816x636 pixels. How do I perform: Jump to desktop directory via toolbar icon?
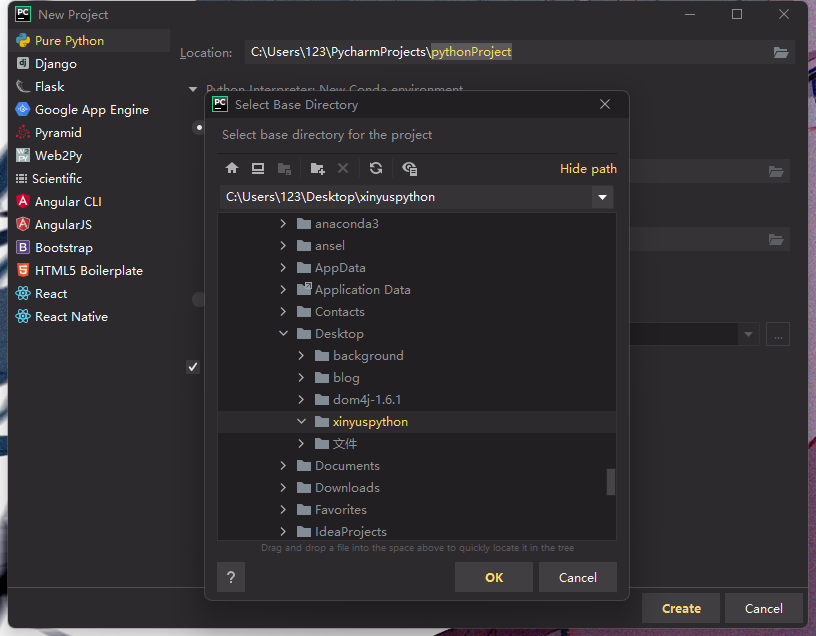click(x=258, y=168)
